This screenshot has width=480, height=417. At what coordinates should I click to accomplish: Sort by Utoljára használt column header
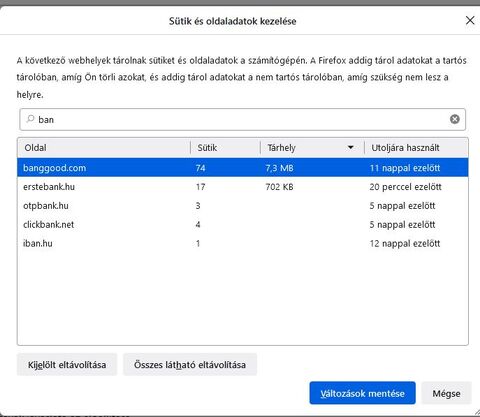coord(416,148)
